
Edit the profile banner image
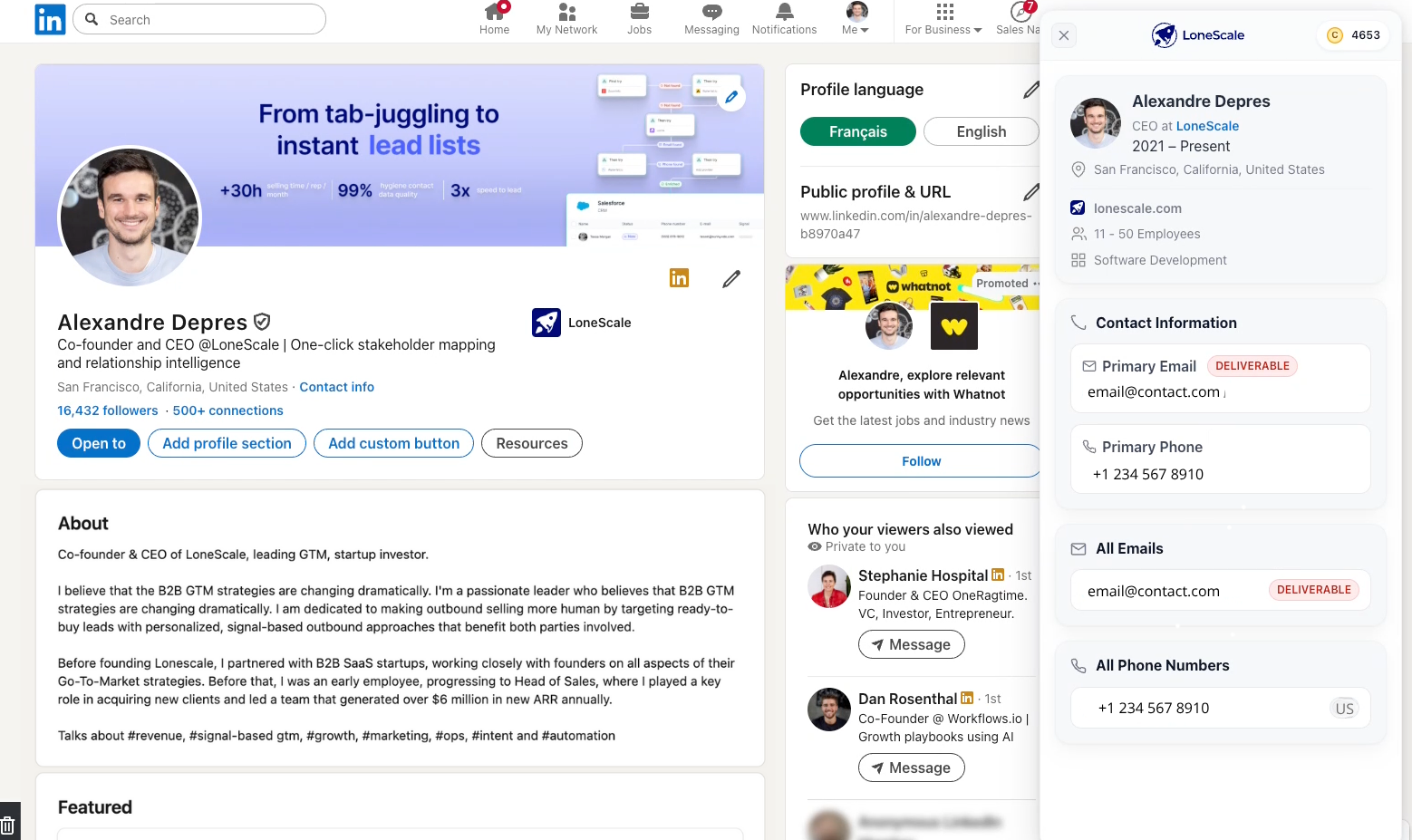coord(731,96)
